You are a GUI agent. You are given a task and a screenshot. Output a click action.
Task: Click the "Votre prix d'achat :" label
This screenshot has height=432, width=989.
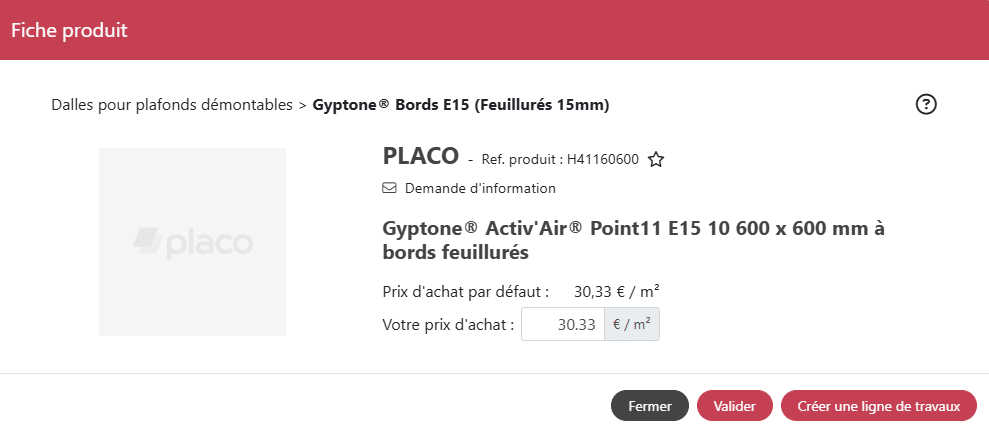(x=448, y=324)
